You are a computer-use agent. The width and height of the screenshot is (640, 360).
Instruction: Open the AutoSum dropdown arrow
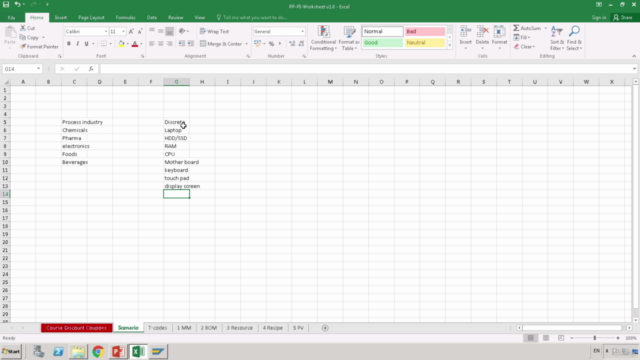tap(545, 28)
